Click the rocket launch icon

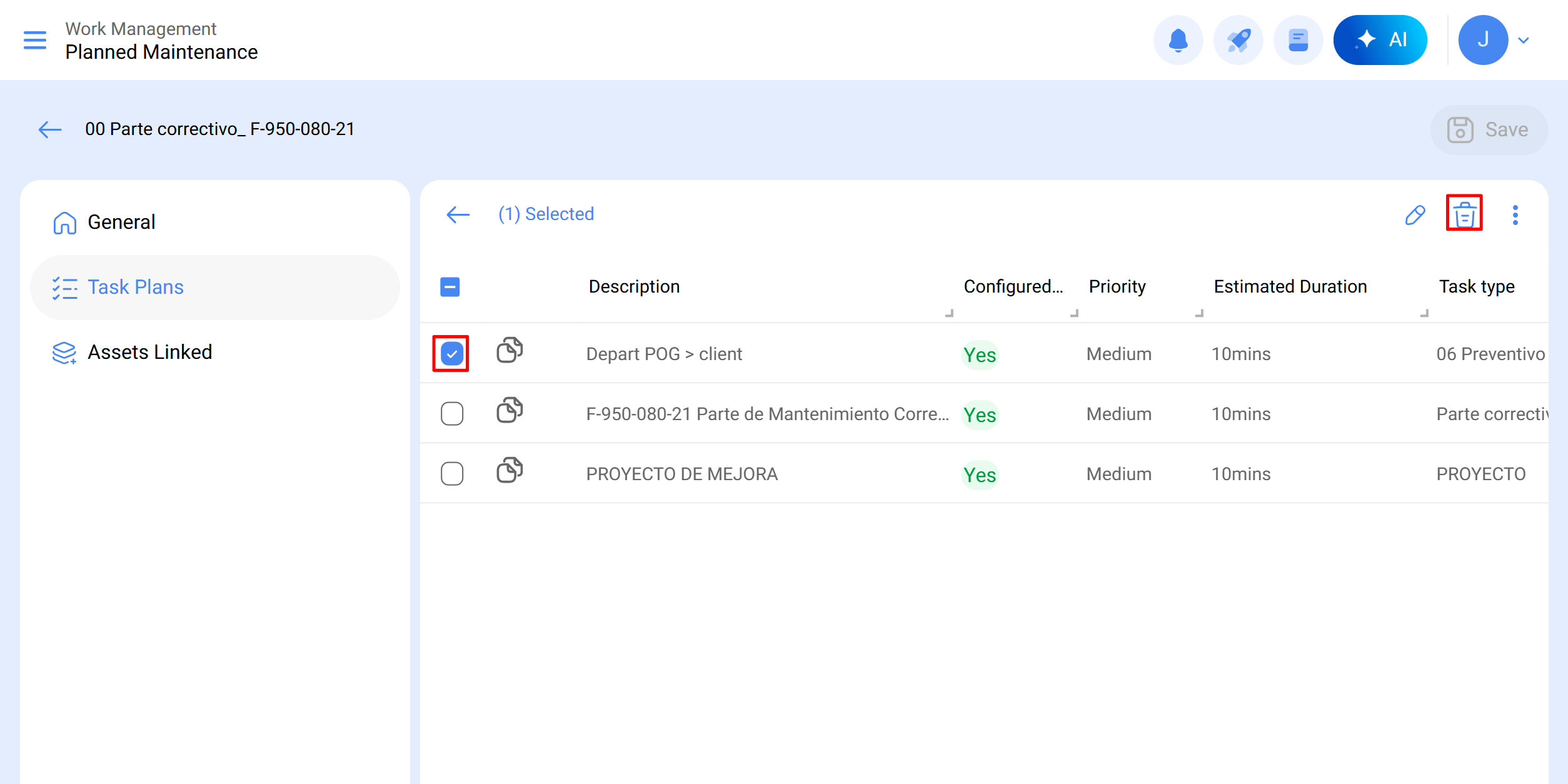[1238, 40]
